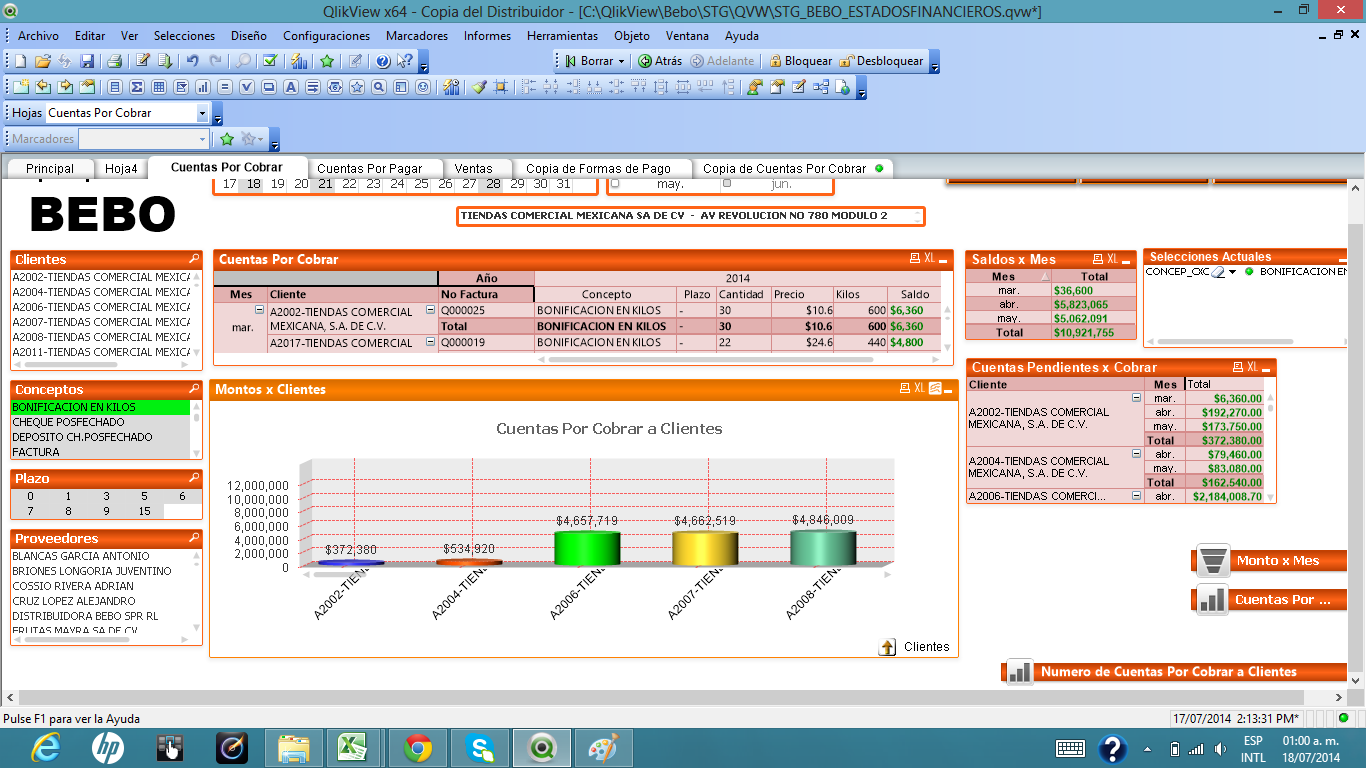
Task: Open Skype from the taskbar
Action: tap(480, 747)
